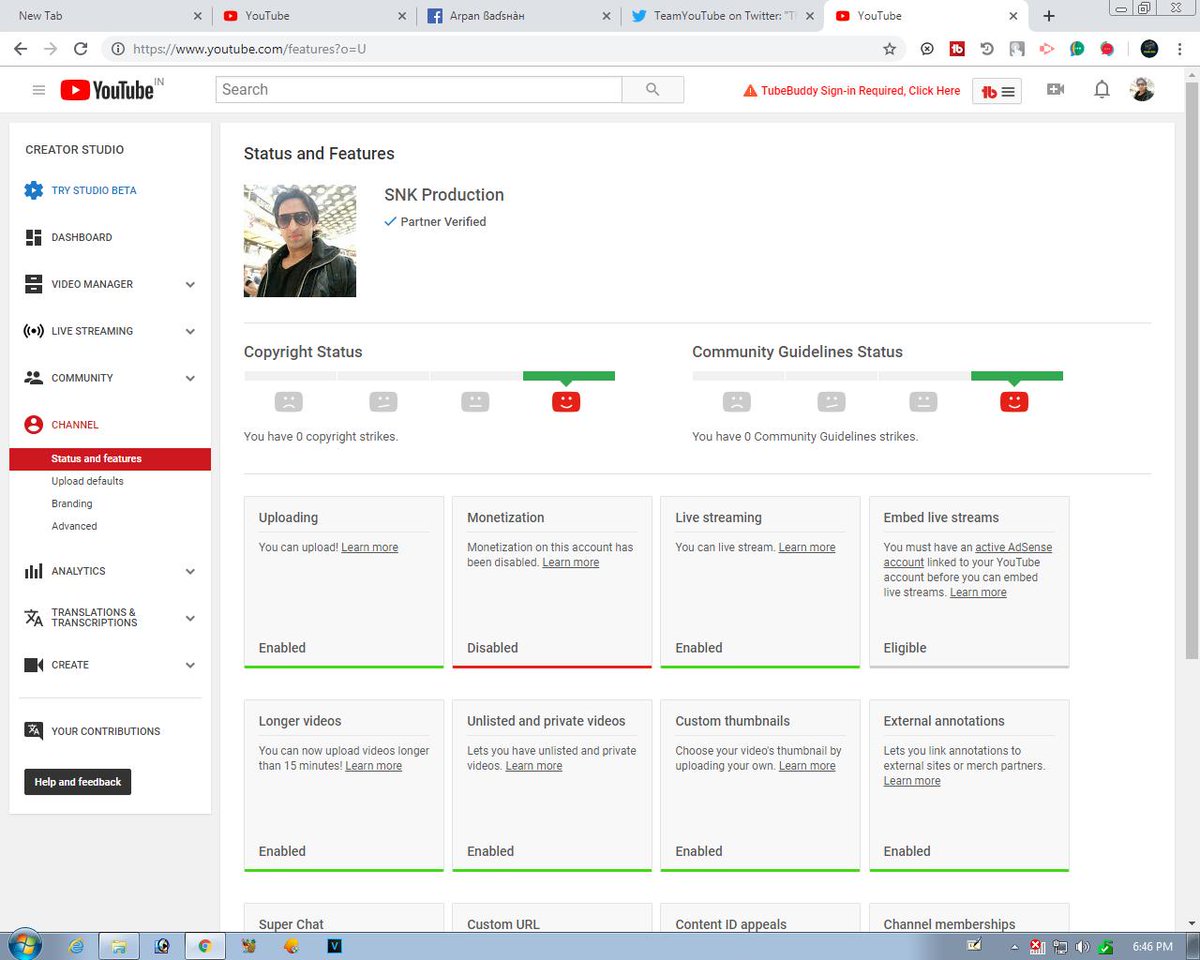Expand the Live Streaming section
Image resolution: width=1200 pixels, height=960 pixels.
point(190,331)
